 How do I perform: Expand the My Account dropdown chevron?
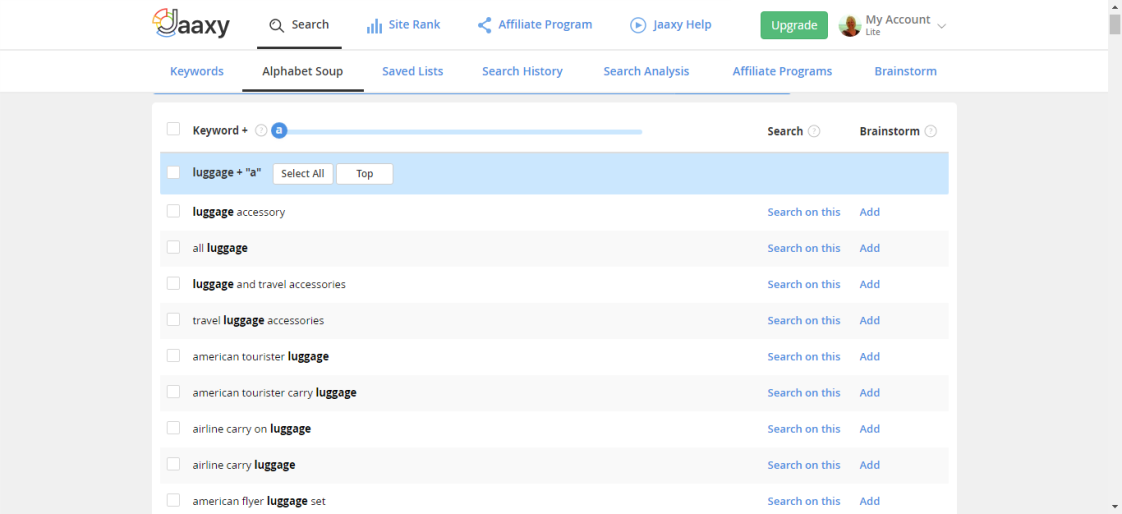(x=942, y=26)
